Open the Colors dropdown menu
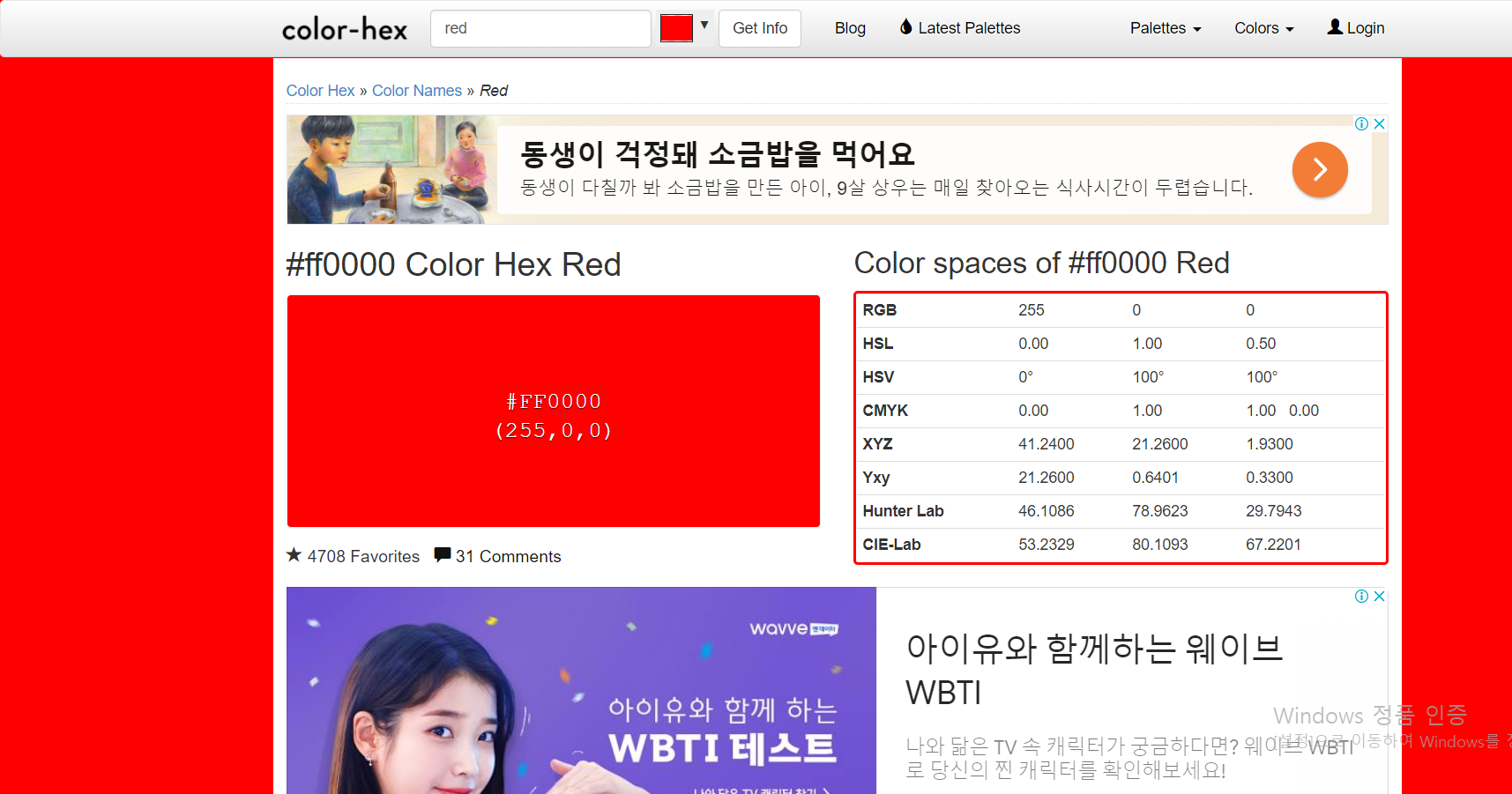 [1264, 28]
